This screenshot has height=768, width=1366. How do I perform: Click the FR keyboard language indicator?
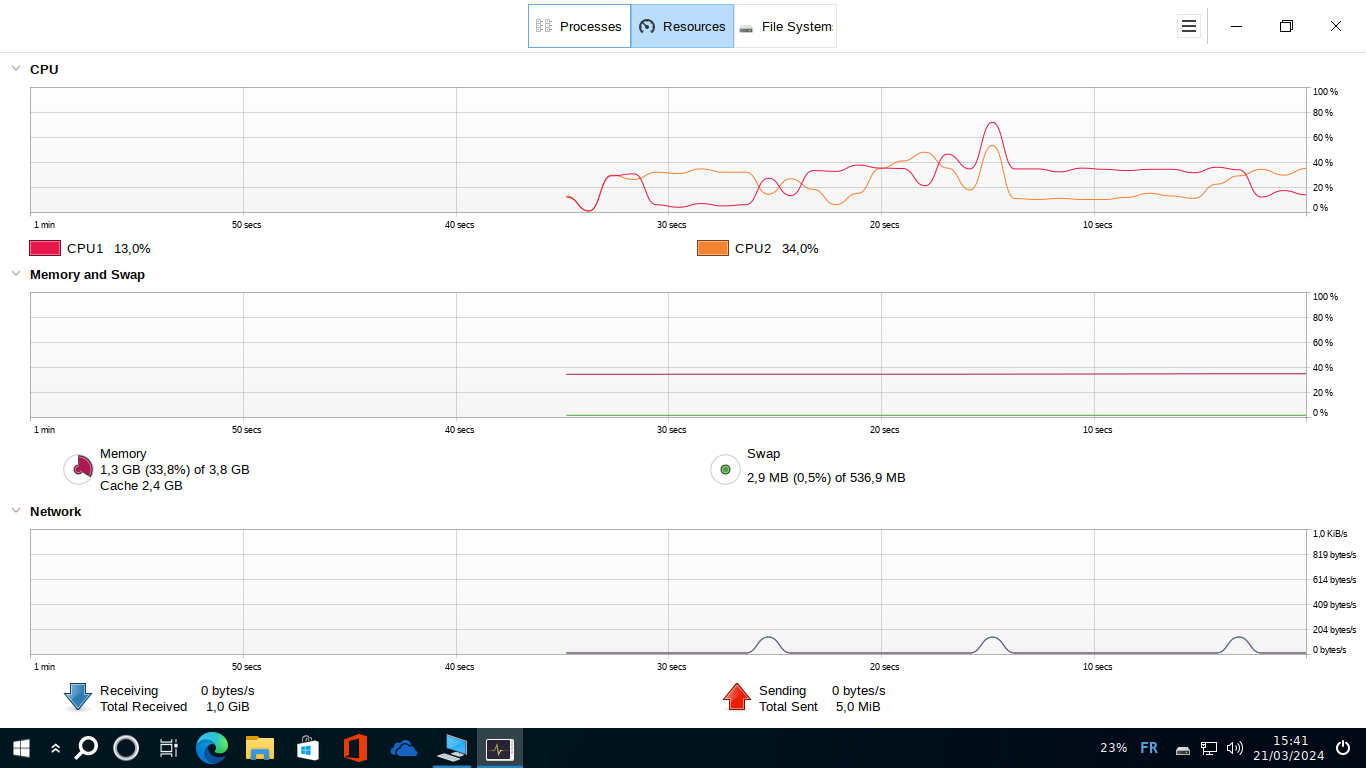tap(1149, 748)
